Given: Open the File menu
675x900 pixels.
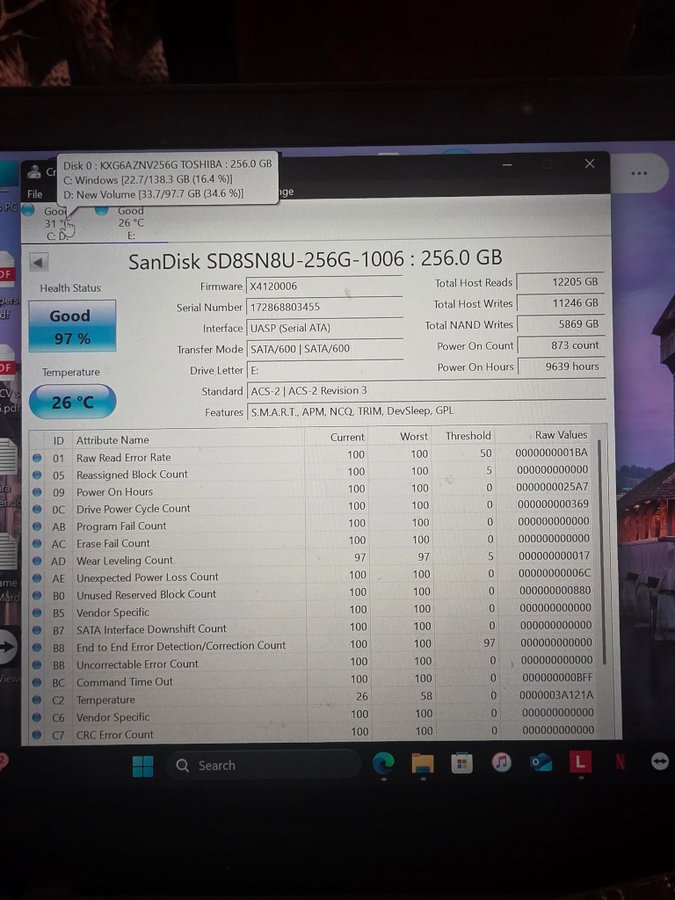Looking at the screenshot, I should [x=35, y=194].
